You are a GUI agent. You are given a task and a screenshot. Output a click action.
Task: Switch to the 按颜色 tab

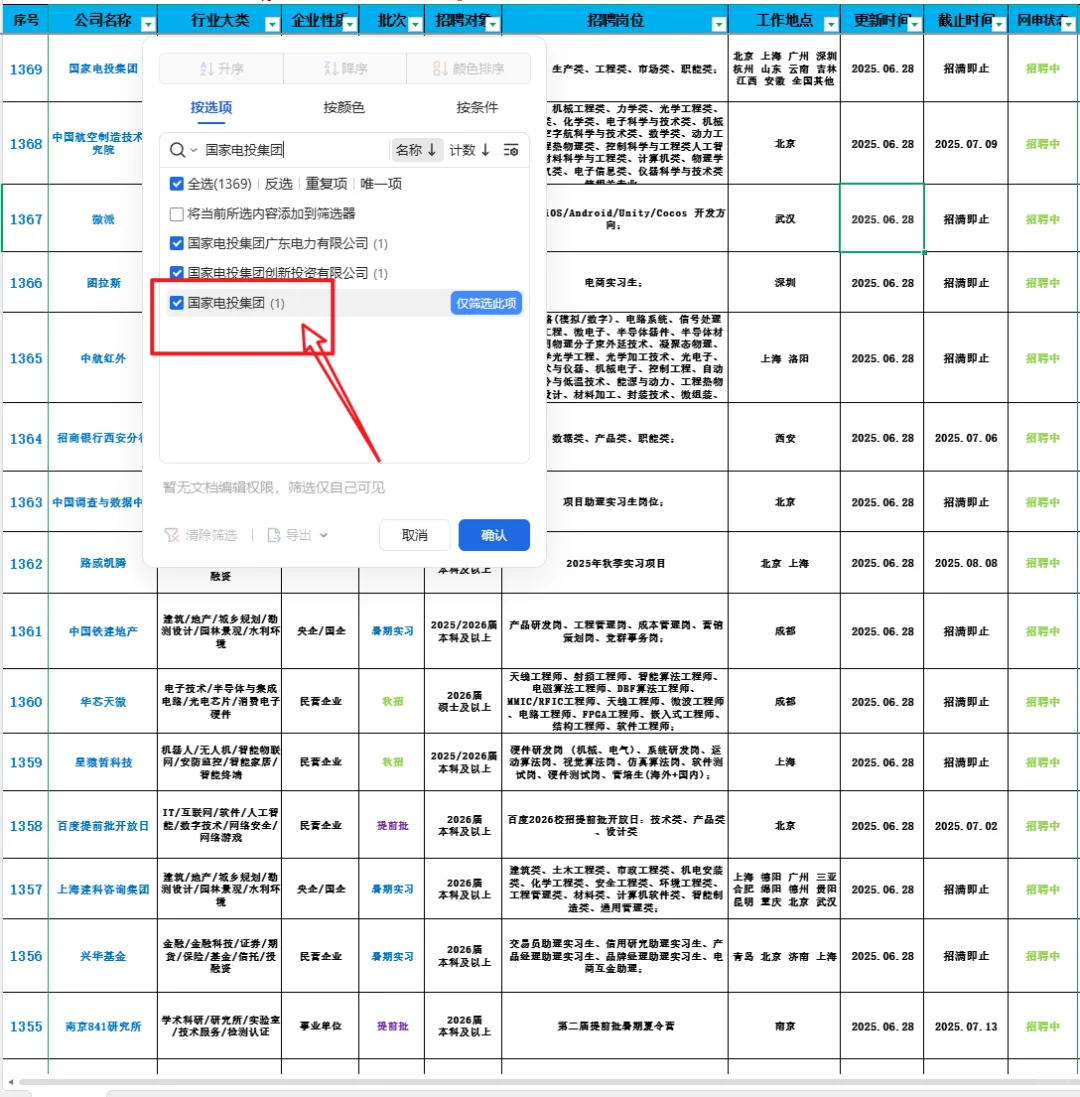343,107
